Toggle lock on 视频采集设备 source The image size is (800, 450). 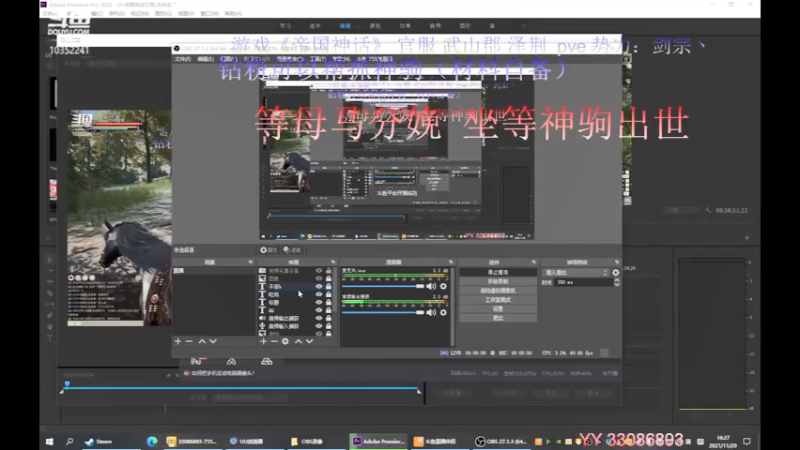329,270
